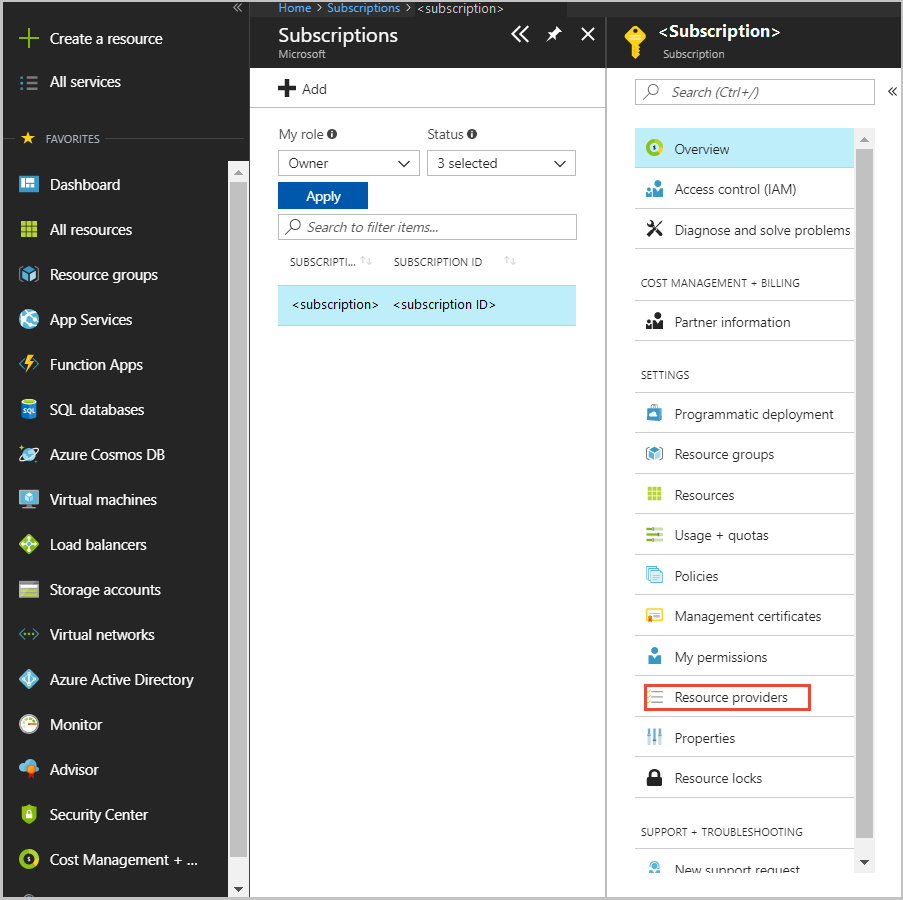
Task: Open Resource providers in settings menu
Action: pos(730,697)
